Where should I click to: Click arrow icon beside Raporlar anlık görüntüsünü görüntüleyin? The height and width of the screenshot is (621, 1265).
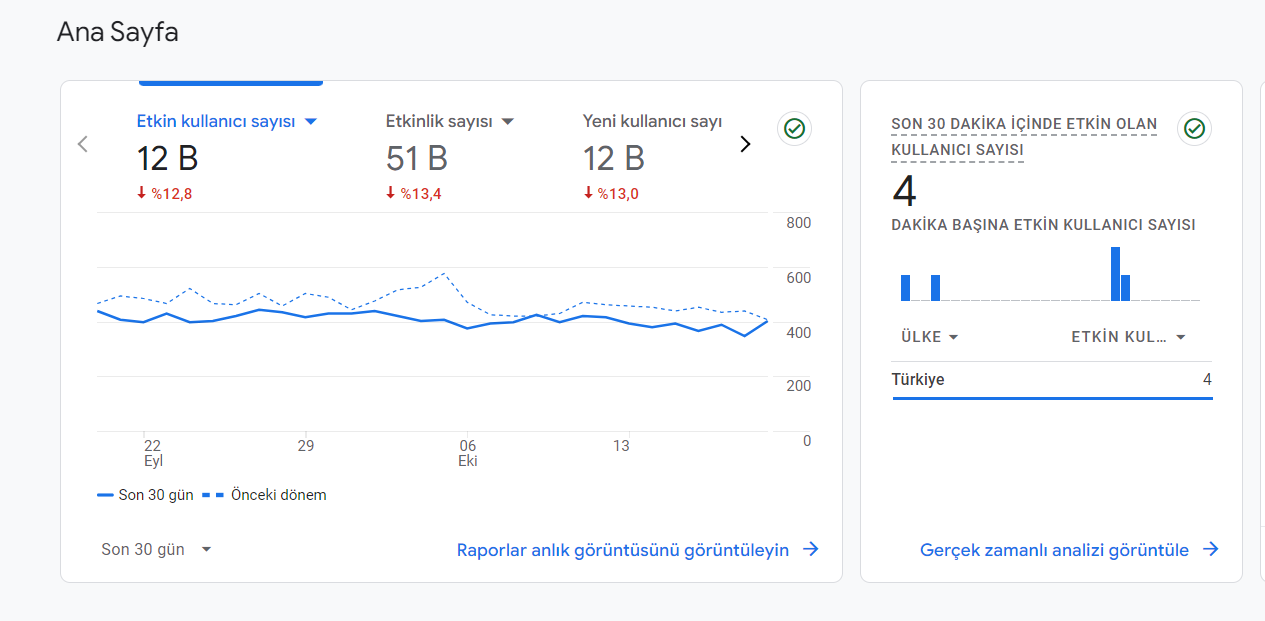click(811, 549)
